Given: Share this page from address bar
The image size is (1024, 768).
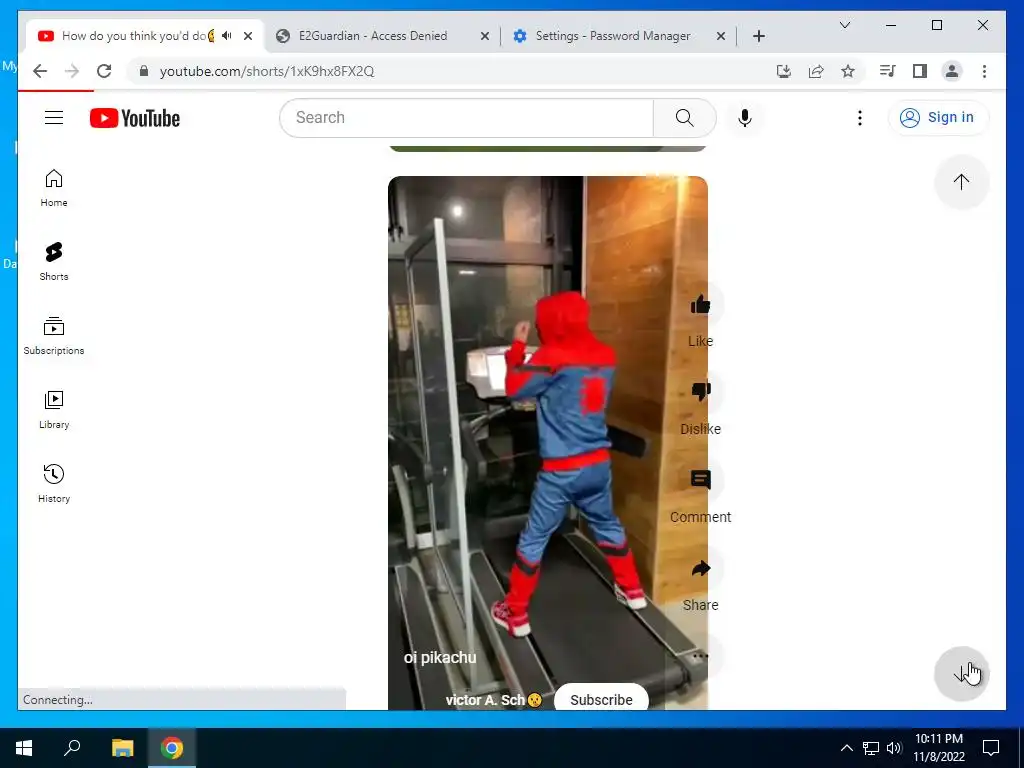Looking at the screenshot, I should 816,71.
